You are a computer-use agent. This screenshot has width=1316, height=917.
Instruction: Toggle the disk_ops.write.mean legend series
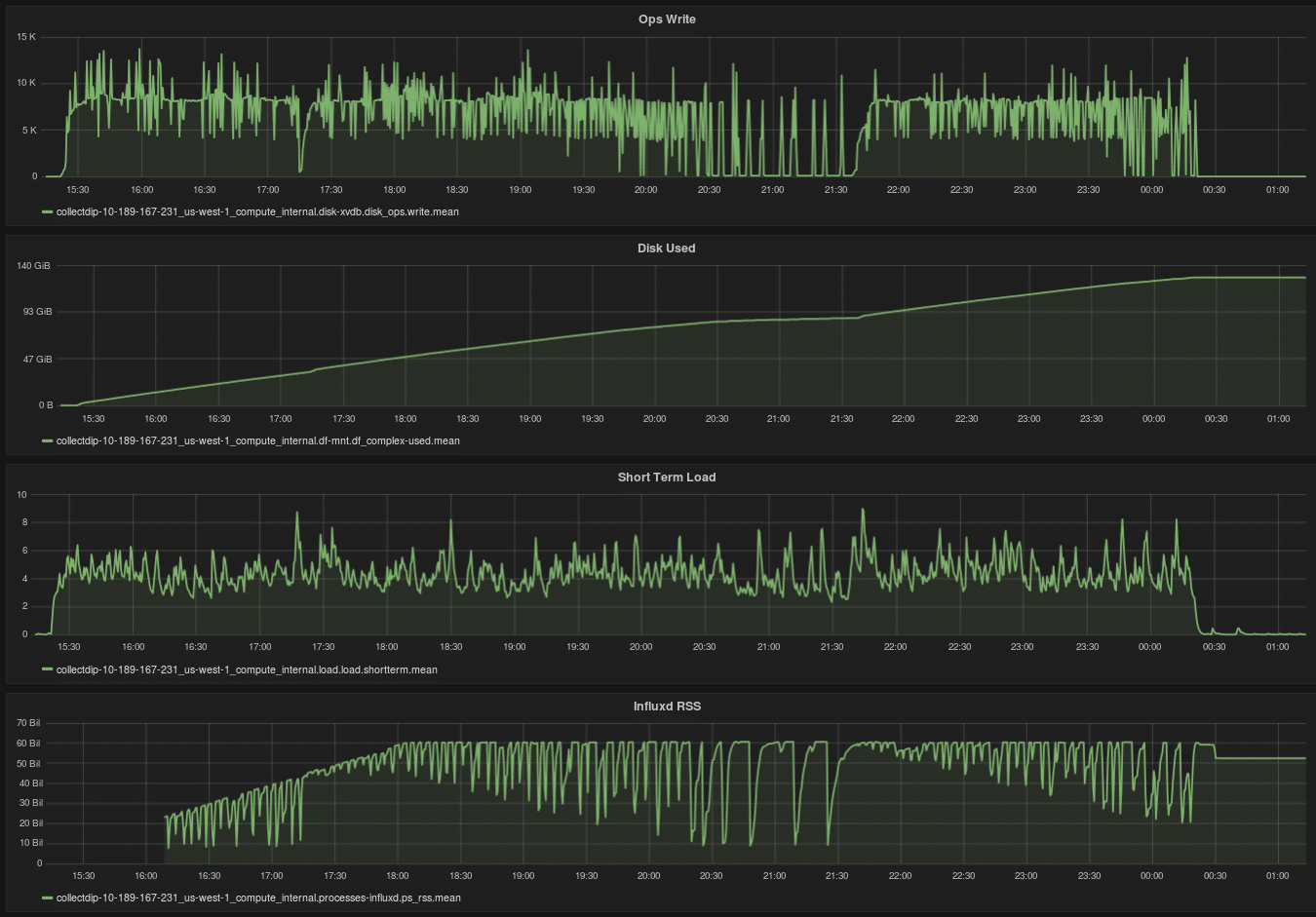coord(257,211)
